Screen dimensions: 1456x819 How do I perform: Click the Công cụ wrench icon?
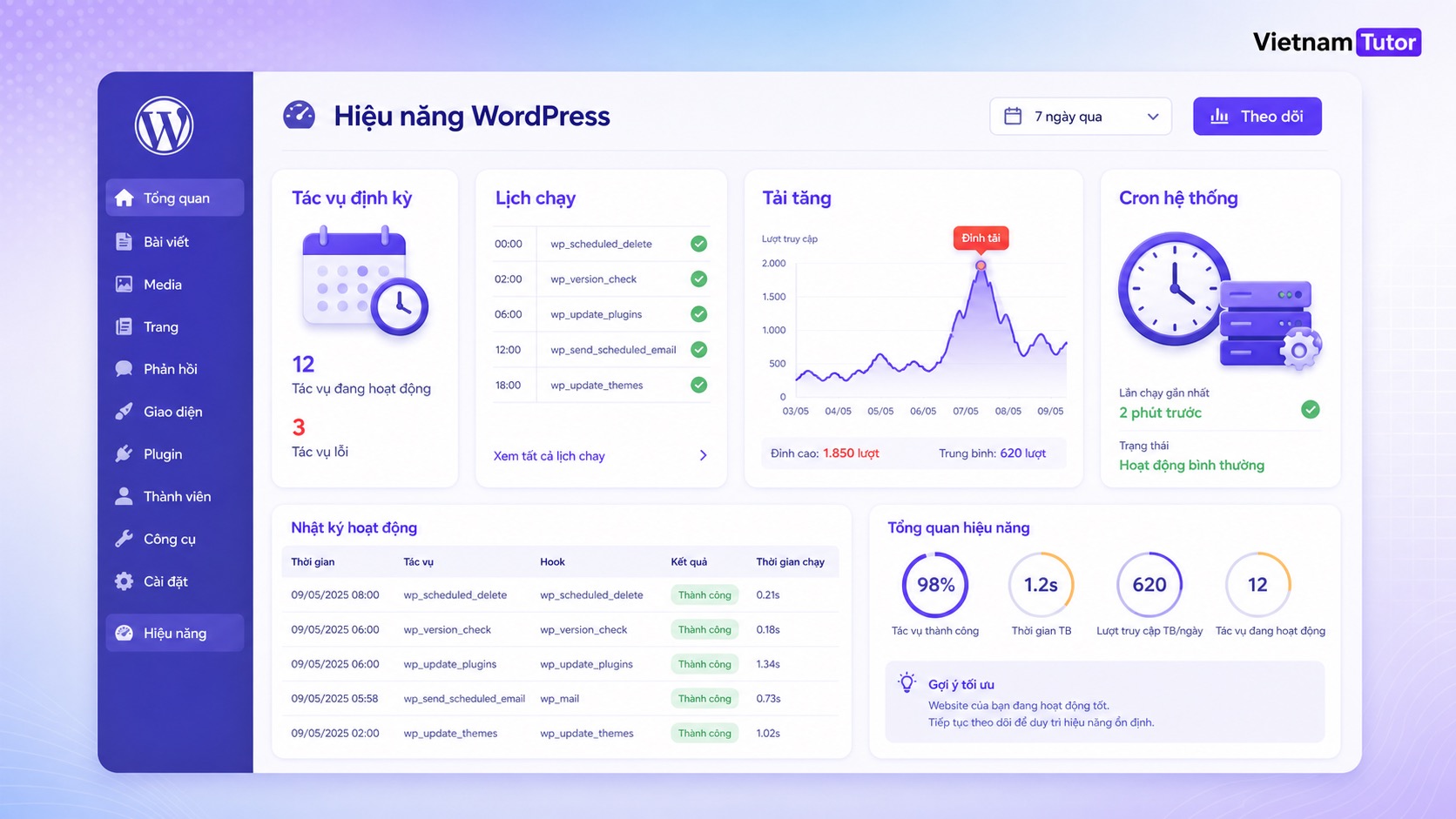click(124, 539)
